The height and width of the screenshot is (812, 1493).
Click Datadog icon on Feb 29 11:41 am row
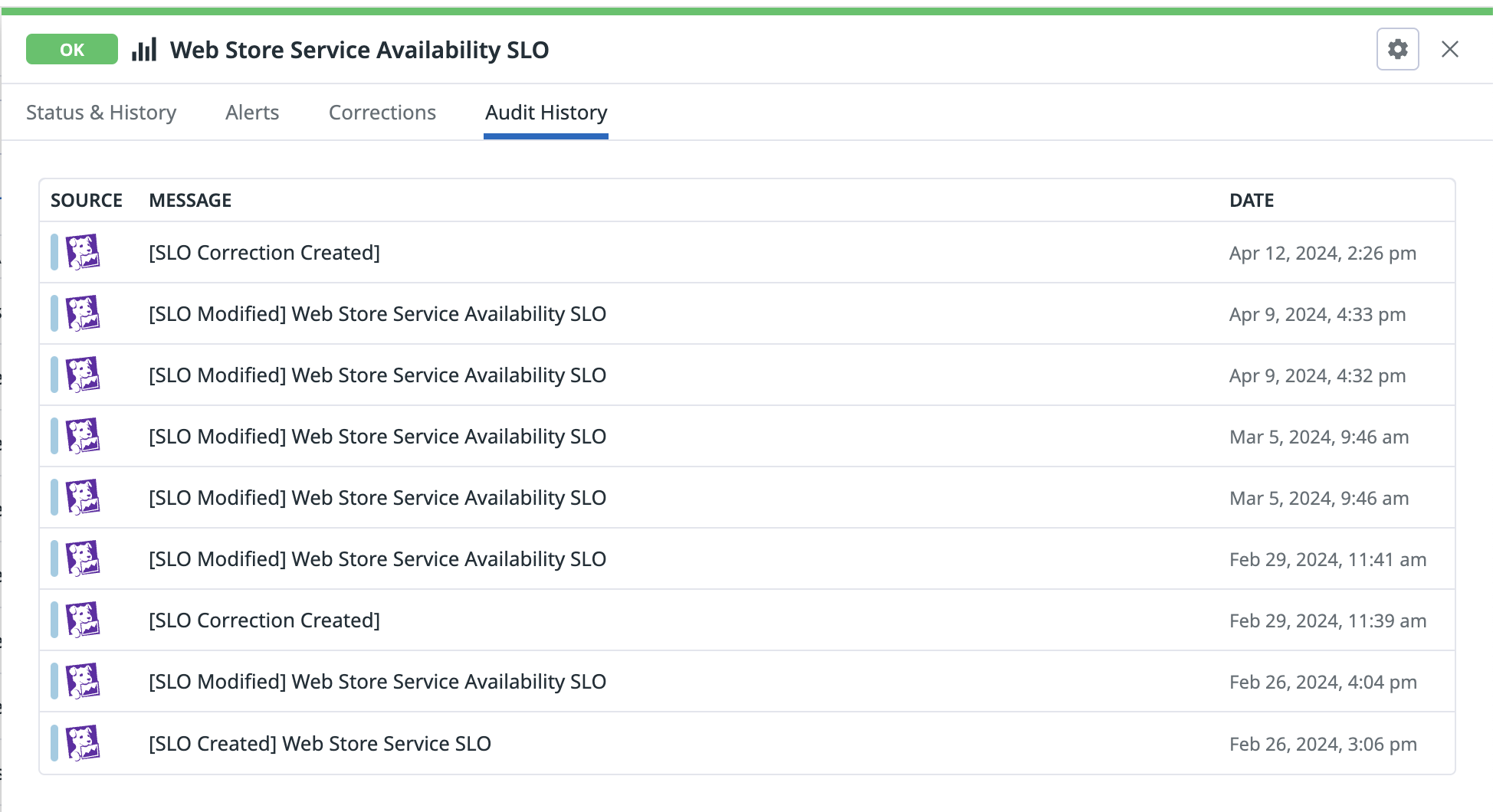pyautogui.click(x=83, y=558)
